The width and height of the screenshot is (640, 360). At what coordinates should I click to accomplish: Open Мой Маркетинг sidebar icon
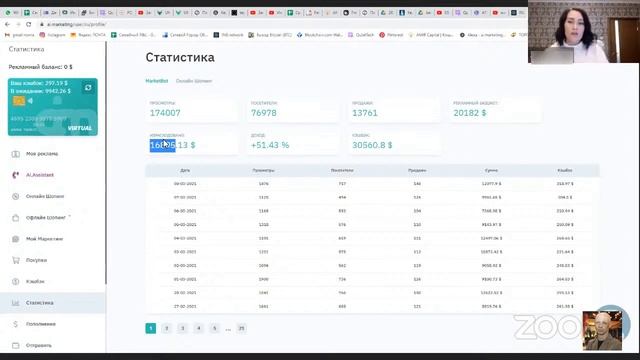pyautogui.click(x=16, y=239)
